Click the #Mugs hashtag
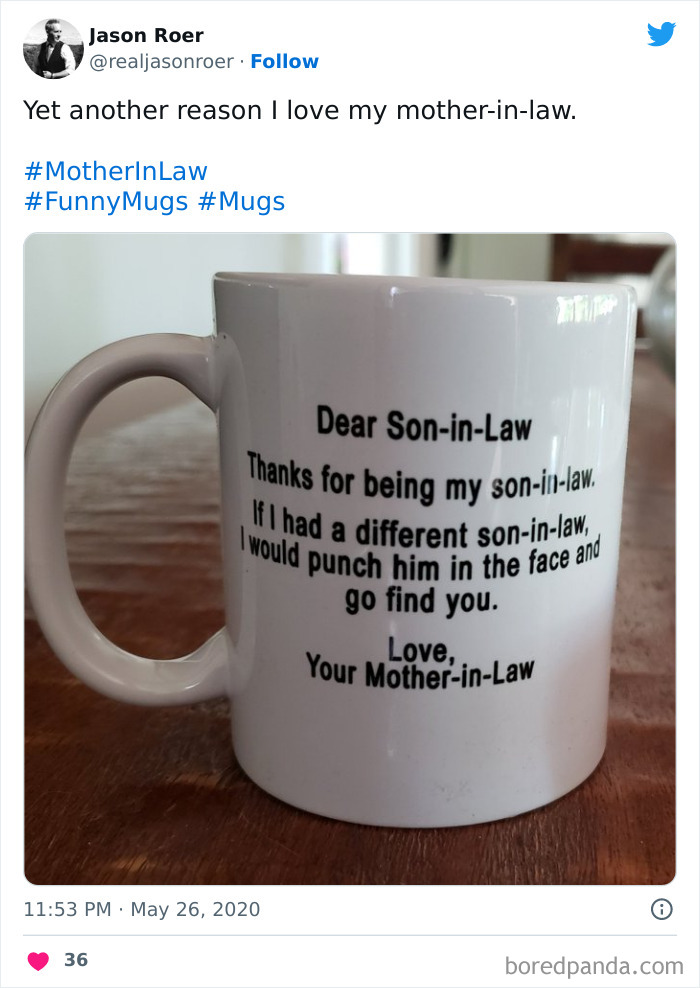Screen dimensions: 700x988 tap(241, 201)
